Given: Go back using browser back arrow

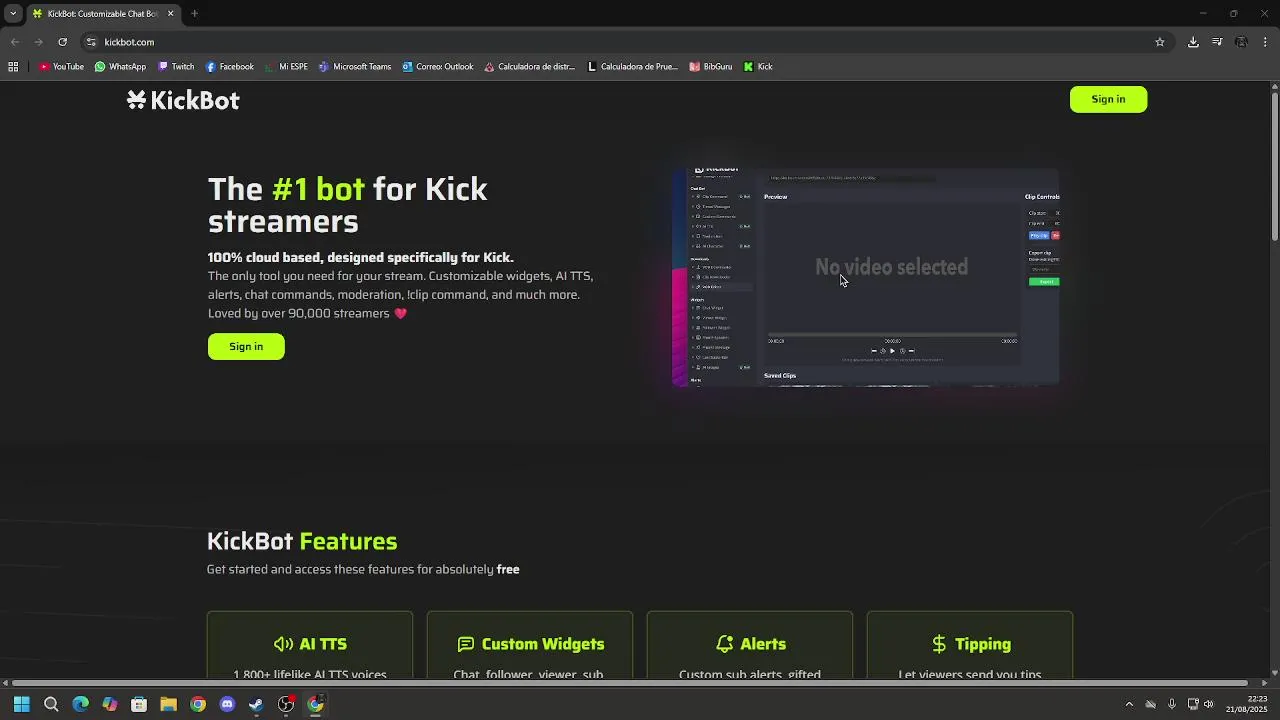Looking at the screenshot, I should (15, 42).
